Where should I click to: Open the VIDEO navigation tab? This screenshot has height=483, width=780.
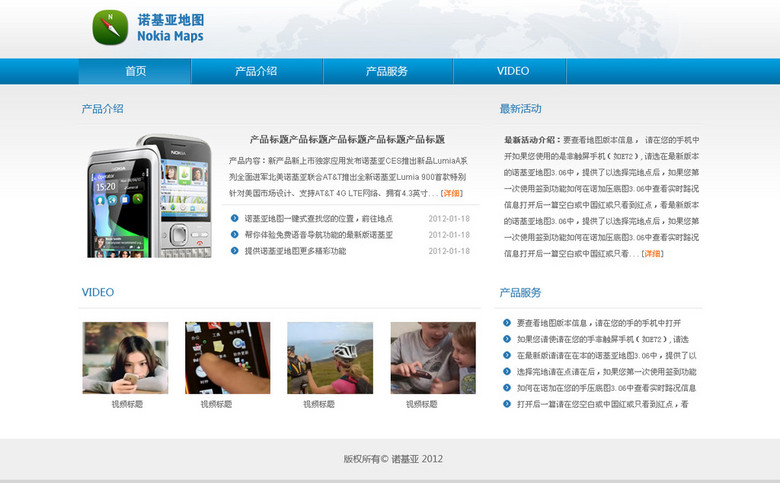[512, 71]
